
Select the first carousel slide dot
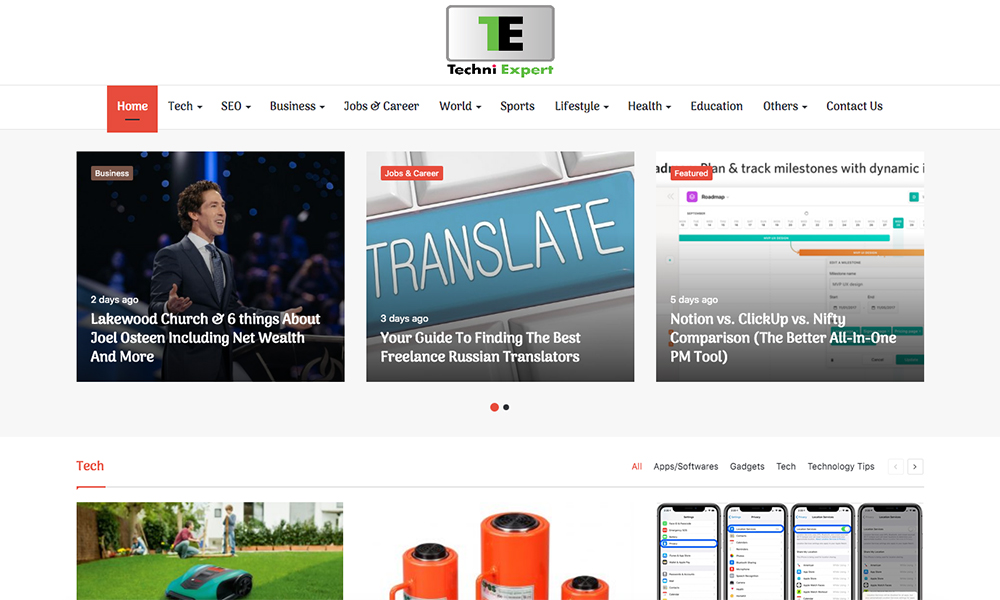point(494,407)
